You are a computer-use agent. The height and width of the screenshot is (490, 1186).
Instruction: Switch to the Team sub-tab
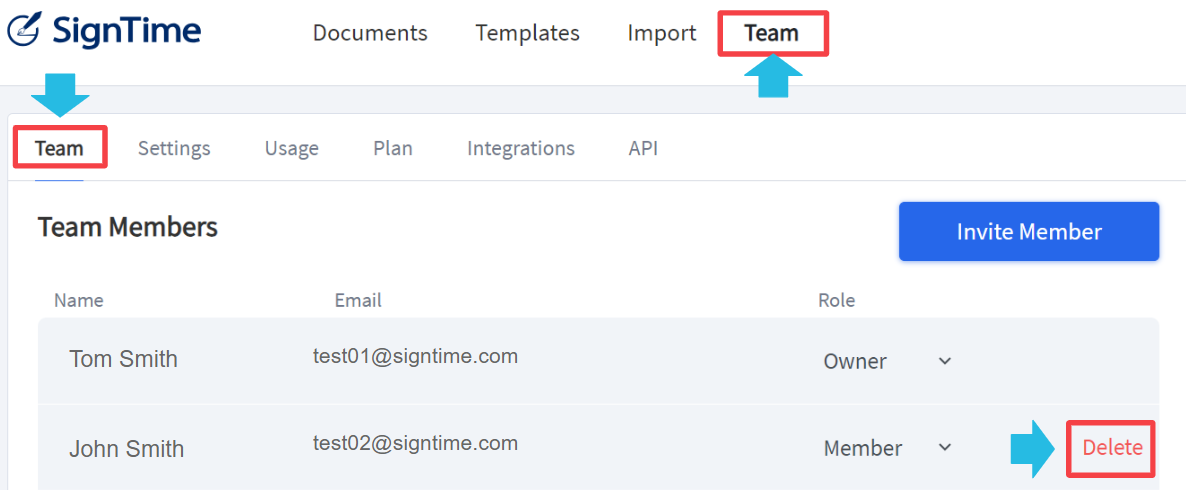[x=59, y=148]
